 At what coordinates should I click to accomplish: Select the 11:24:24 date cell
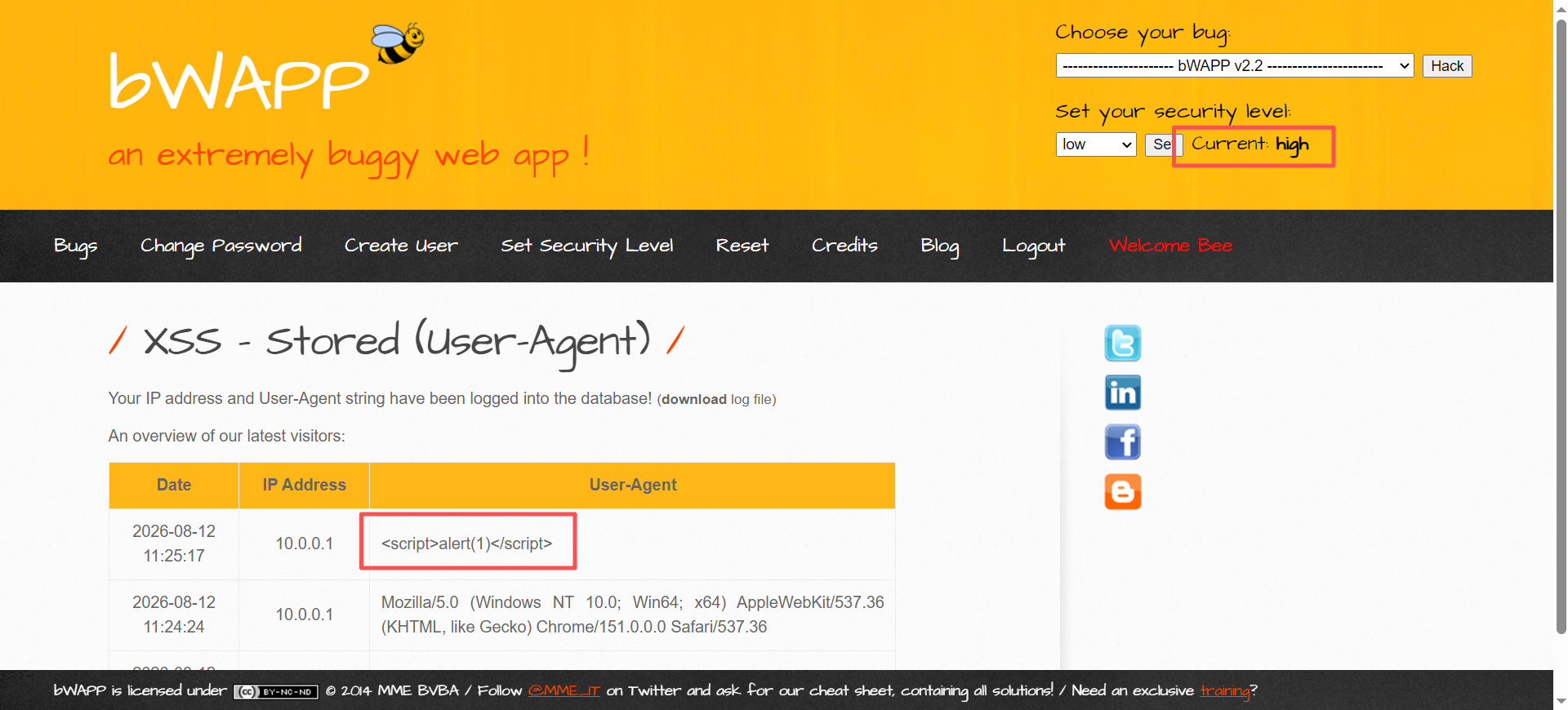point(174,615)
